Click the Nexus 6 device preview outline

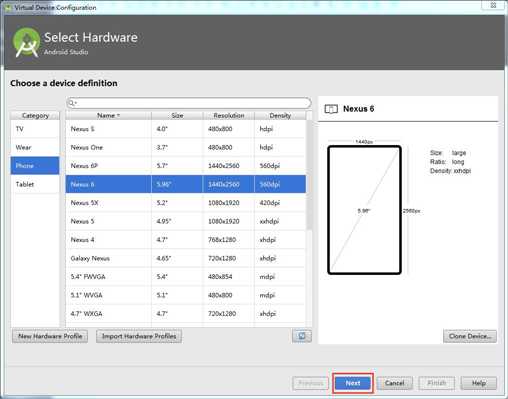(364, 210)
